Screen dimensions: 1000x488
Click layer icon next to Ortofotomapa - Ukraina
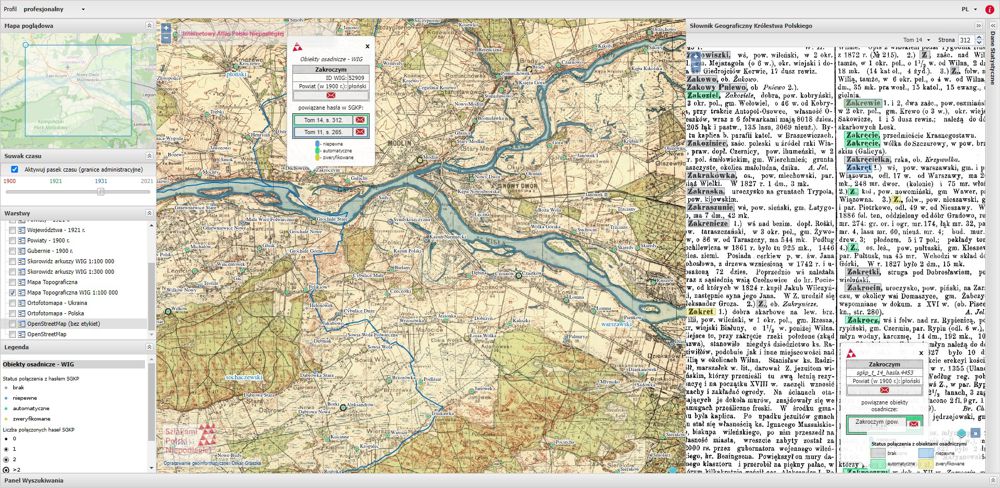pos(22,303)
